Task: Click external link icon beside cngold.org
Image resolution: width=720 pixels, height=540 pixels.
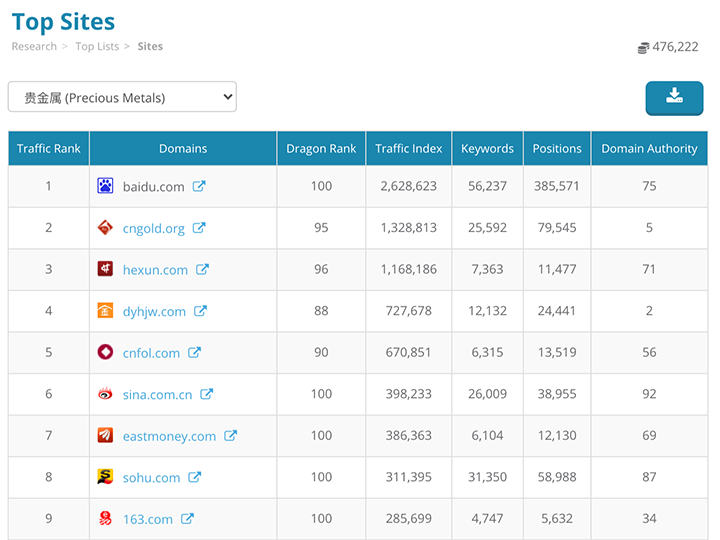Action: pyautogui.click(x=199, y=228)
